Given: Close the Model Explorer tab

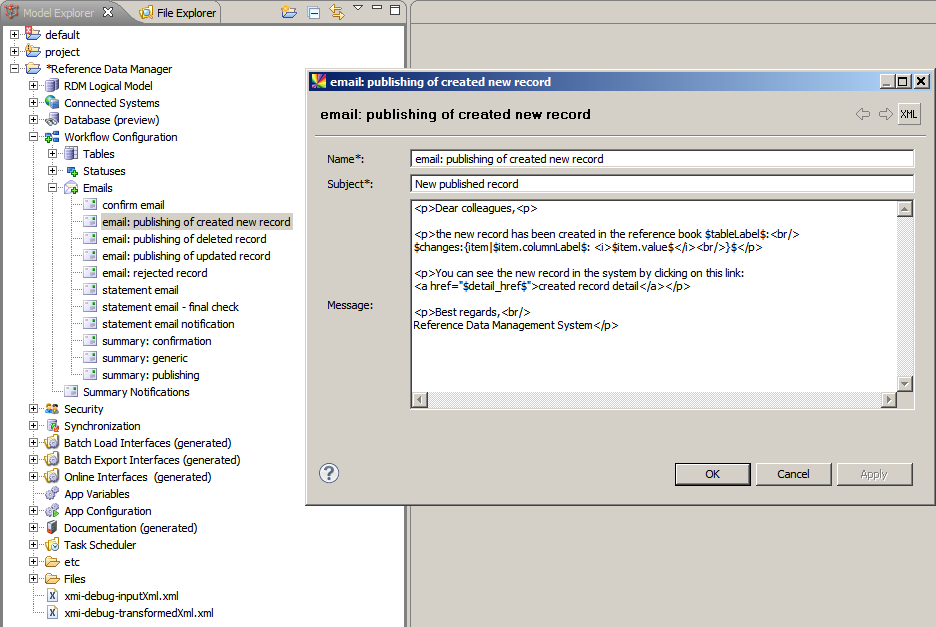Looking at the screenshot, I should [x=108, y=12].
